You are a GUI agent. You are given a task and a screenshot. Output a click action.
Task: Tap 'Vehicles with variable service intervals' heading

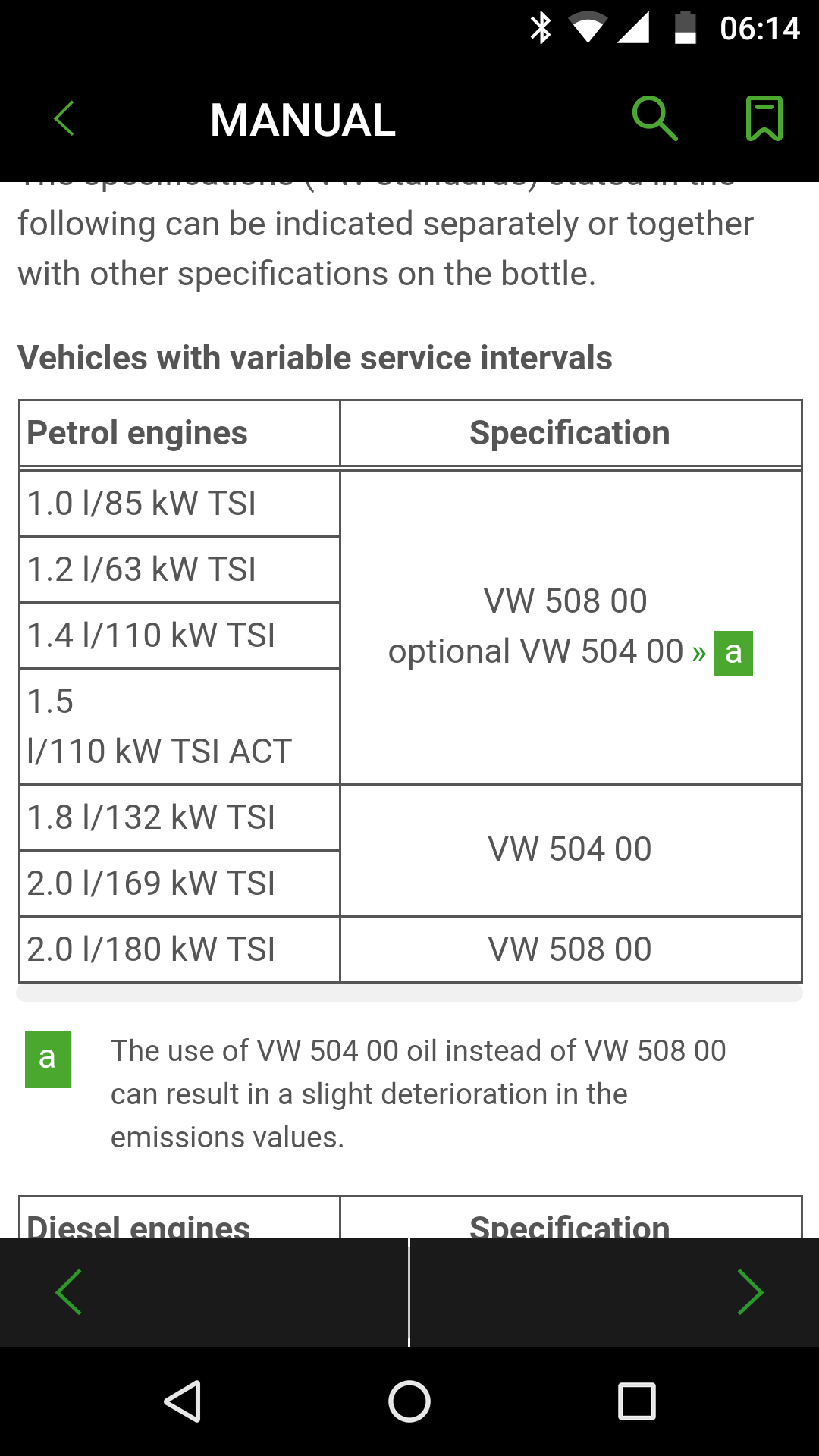315,358
